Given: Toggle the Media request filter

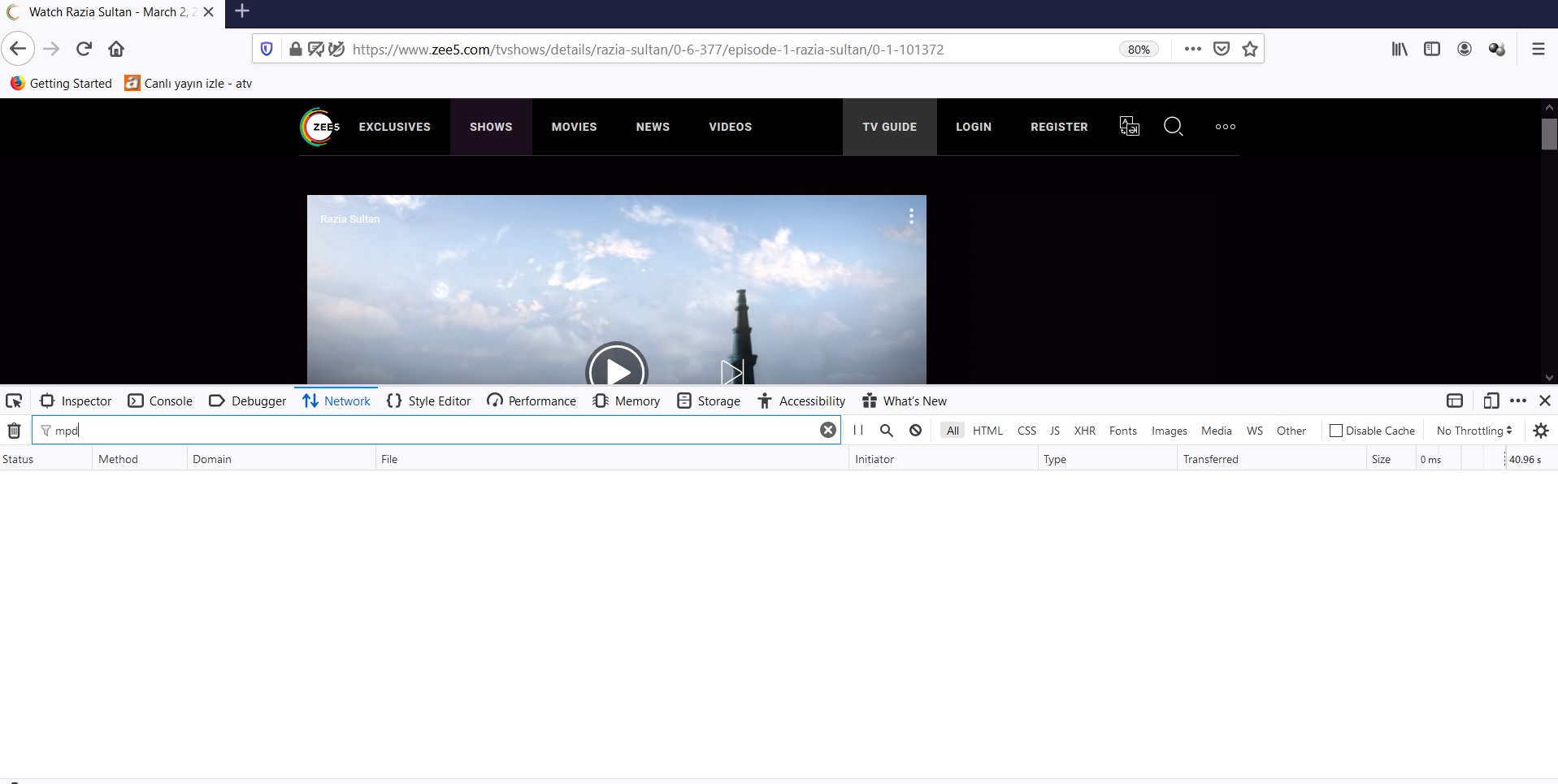Looking at the screenshot, I should [1216, 431].
